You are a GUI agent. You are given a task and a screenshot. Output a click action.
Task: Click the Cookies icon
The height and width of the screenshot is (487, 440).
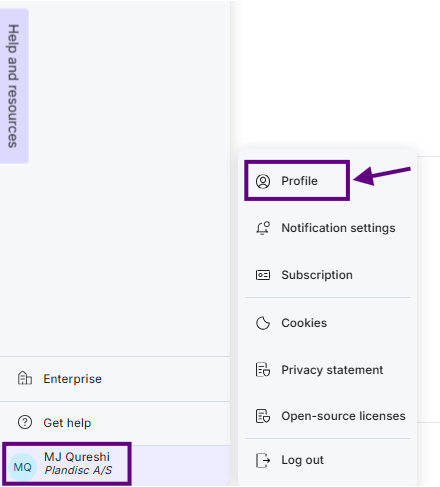(263, 323)
